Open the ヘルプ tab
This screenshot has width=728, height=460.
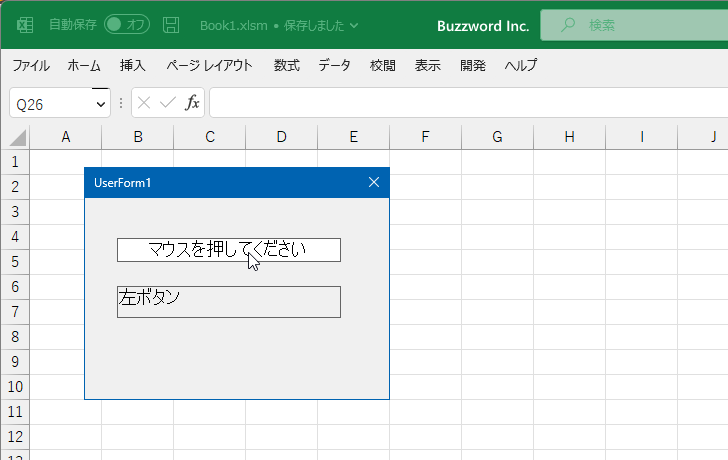tap(521, 65)
